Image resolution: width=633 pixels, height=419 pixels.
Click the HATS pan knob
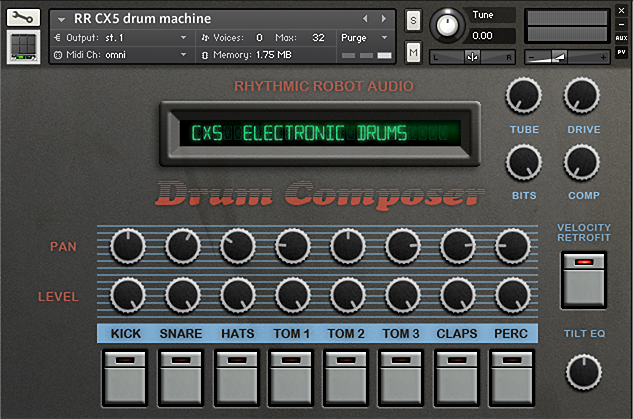click(x=238, y=246)
